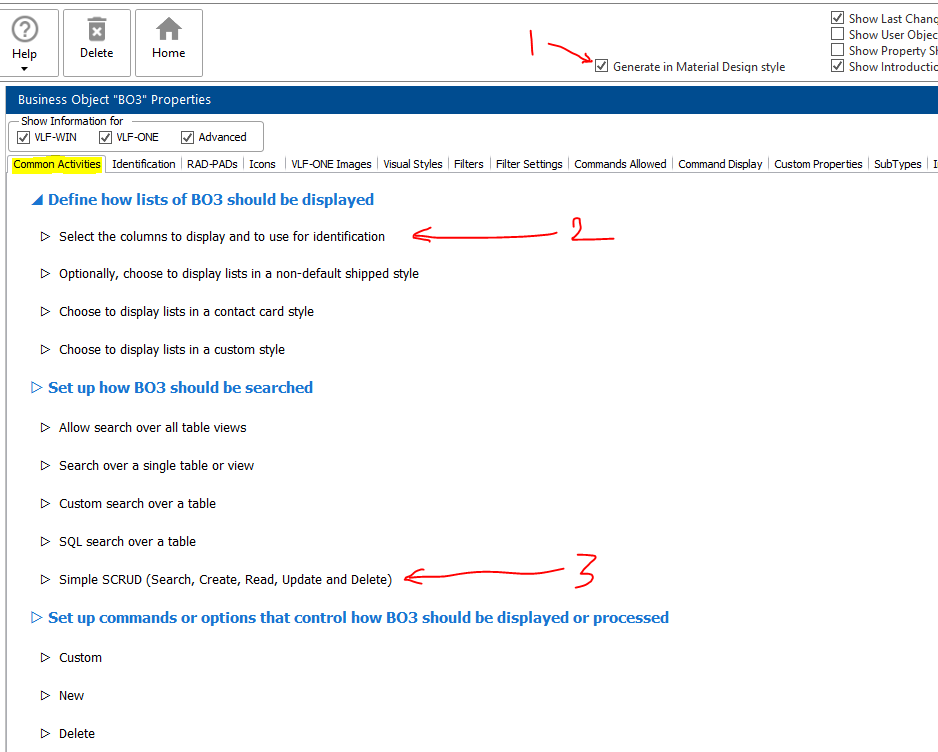This screenshot has height=752, width=938.
Task: Expand the Custom command option
Action: pyautogui.click(x=45, y=658)
